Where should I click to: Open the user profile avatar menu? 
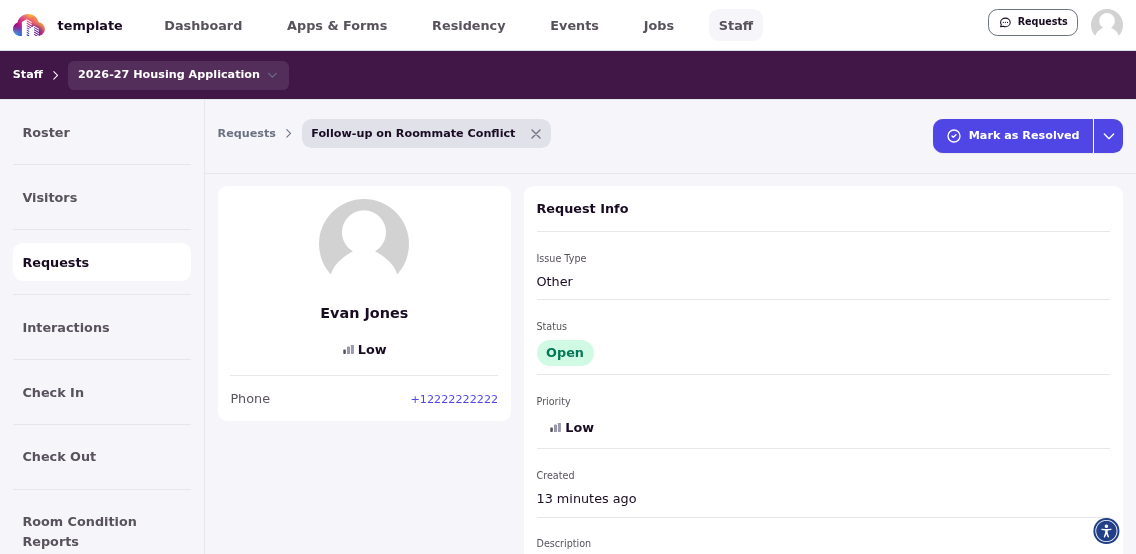point(1106,25)
